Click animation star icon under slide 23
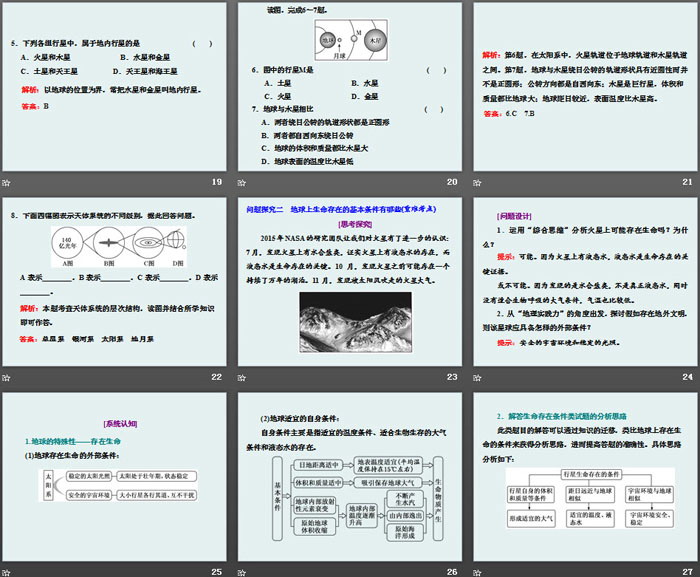The width and height of the screenshot is (700, 577). [242, 378]
